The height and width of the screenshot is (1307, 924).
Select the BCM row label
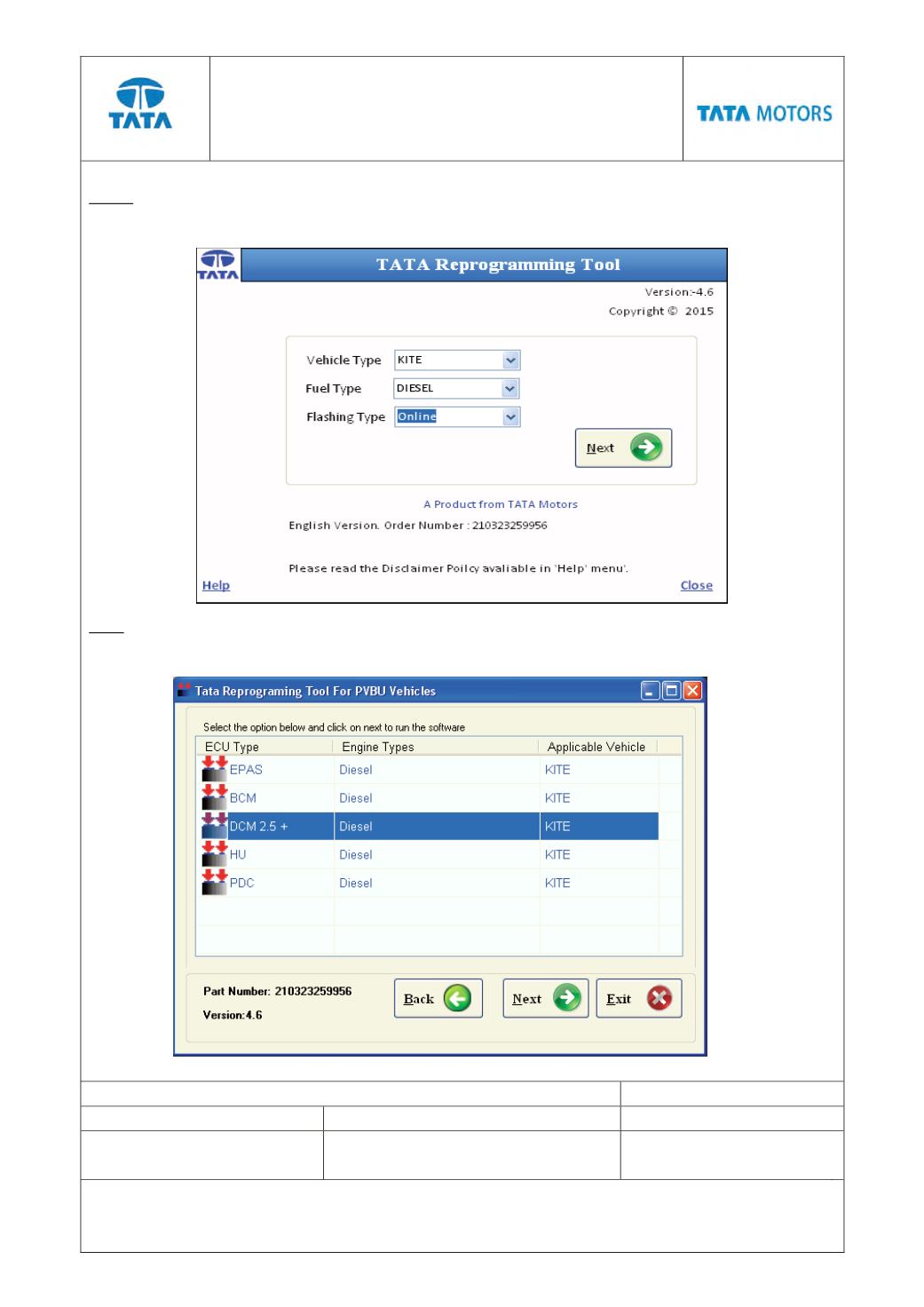[243, 798]
